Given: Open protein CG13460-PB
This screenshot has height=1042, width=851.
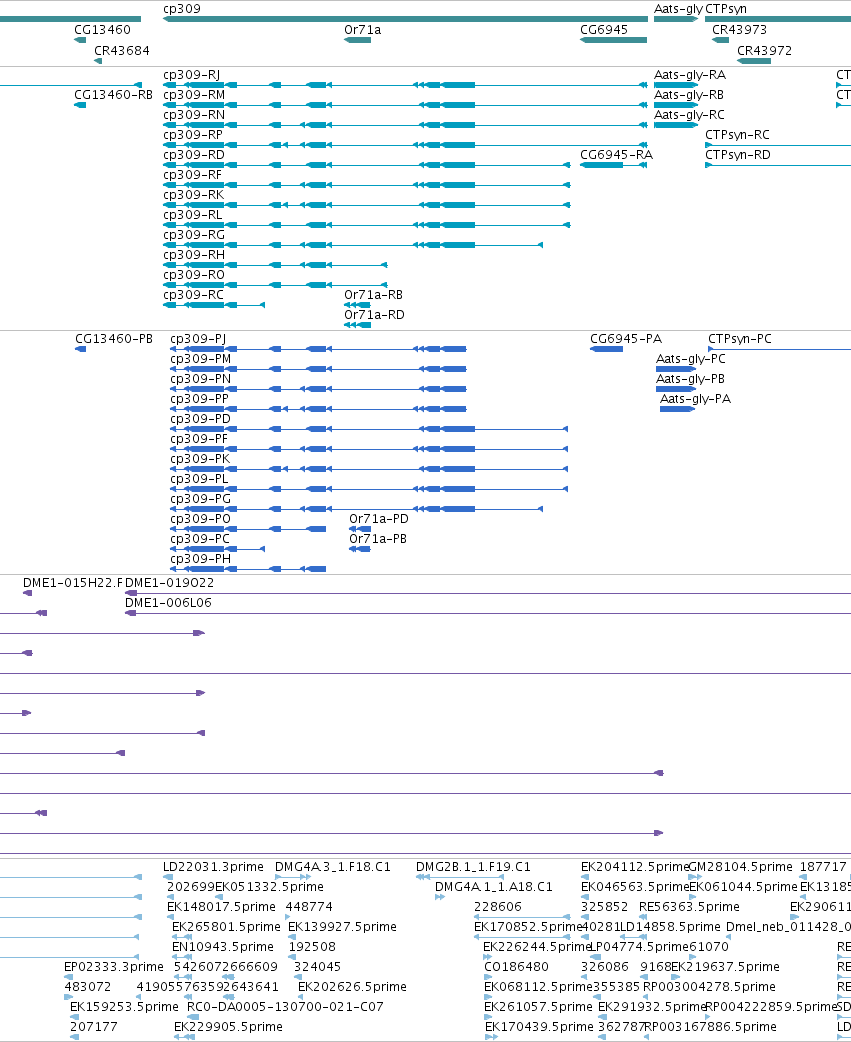Looking at the screenshot, I should (x=114, y=338).
